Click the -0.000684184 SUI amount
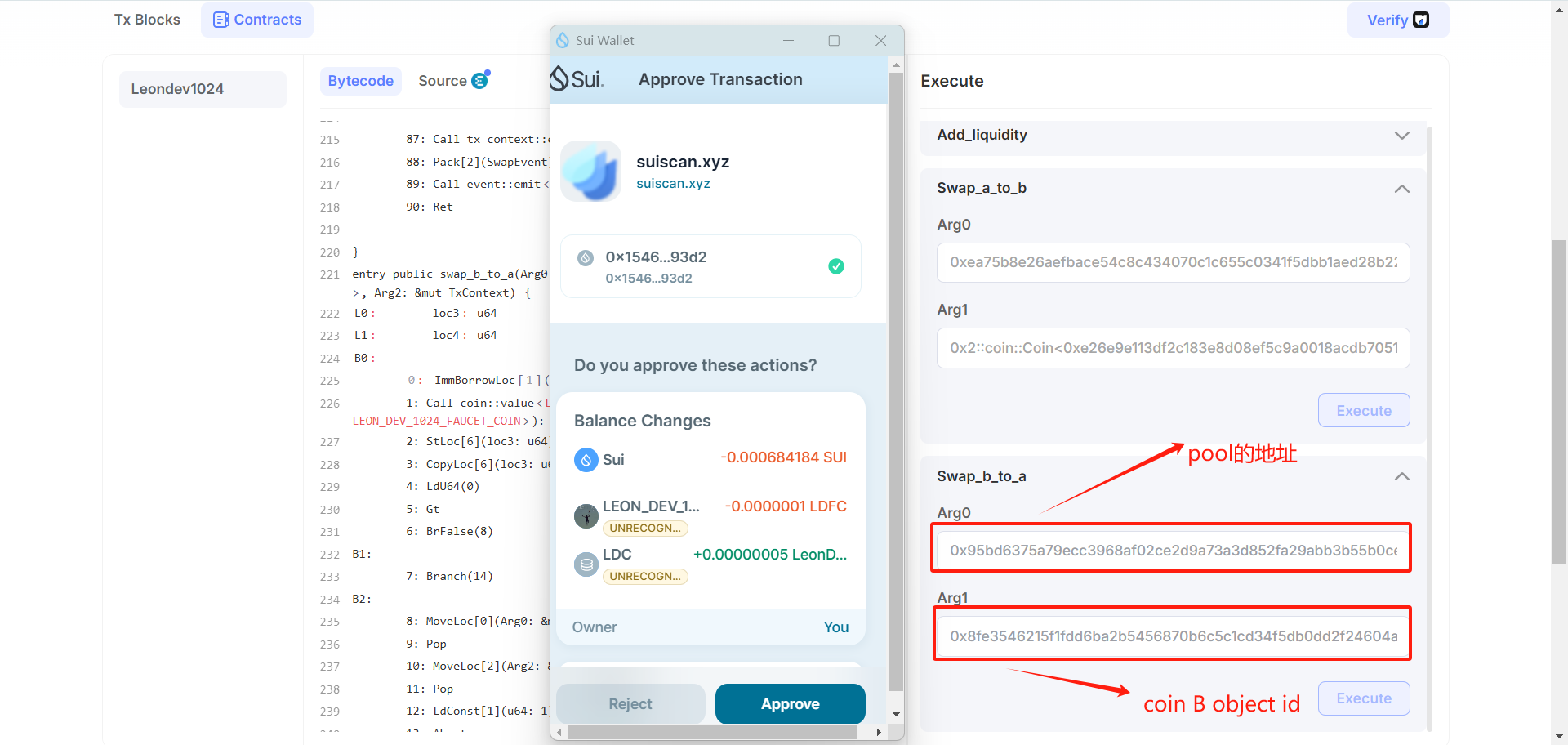 point(783,457)
